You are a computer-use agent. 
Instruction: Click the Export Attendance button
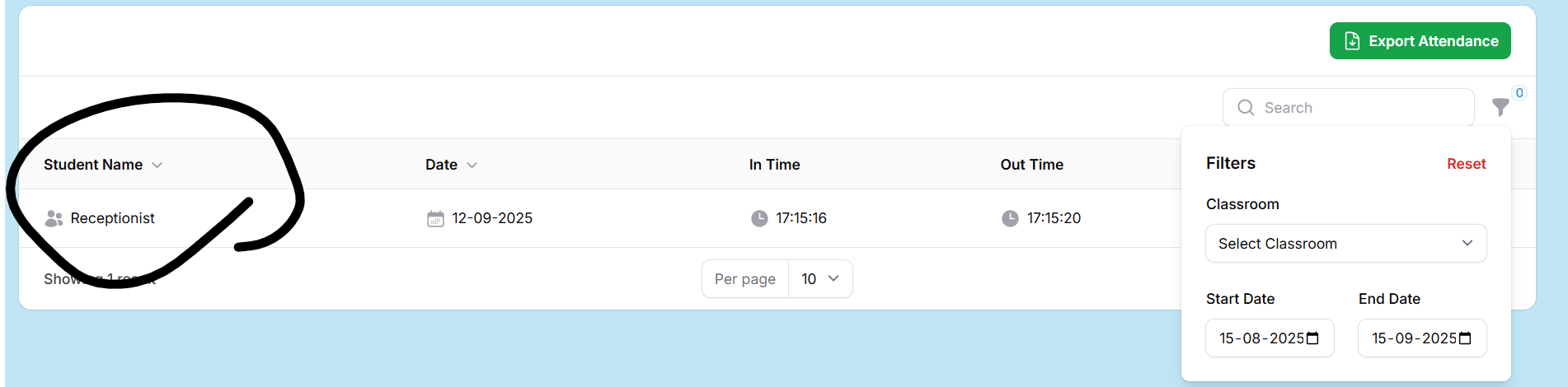(1420, 41)
